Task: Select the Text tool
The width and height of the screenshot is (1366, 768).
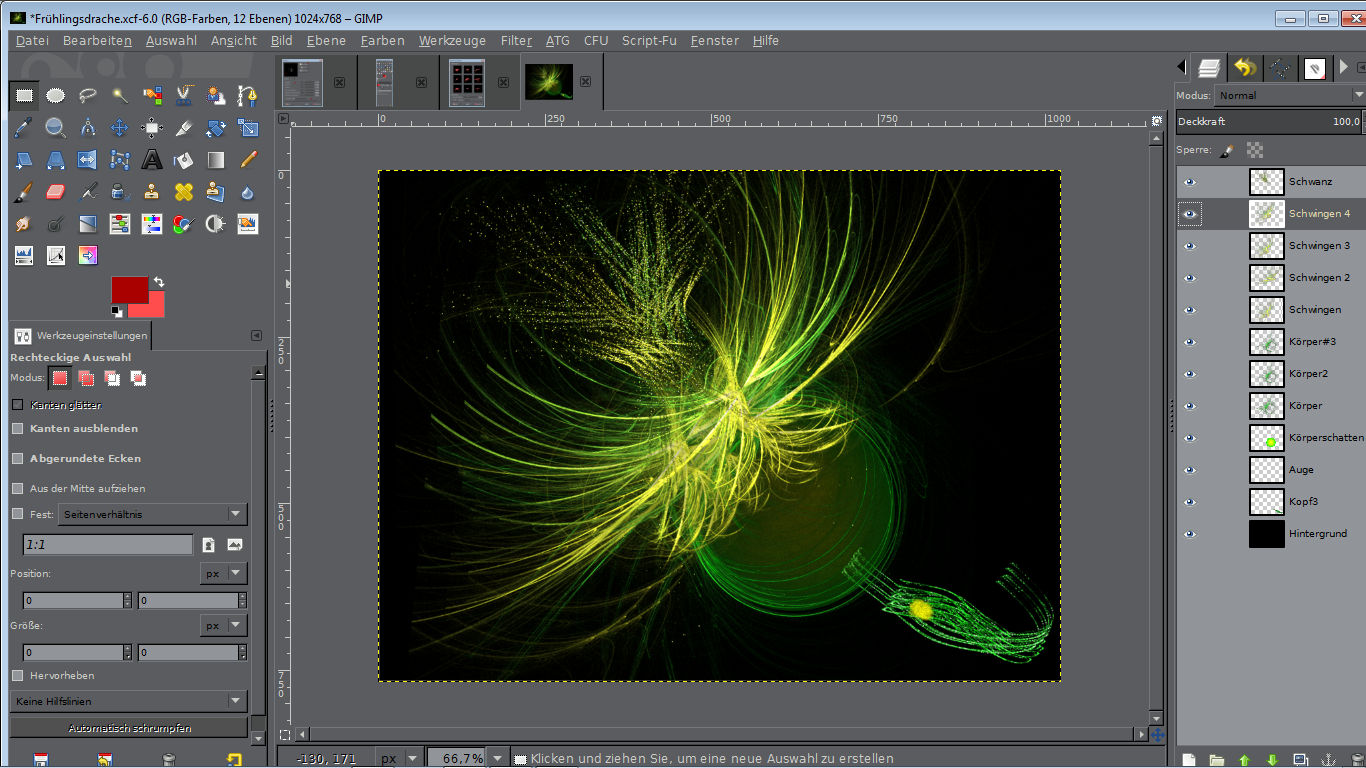Action: 152,160
